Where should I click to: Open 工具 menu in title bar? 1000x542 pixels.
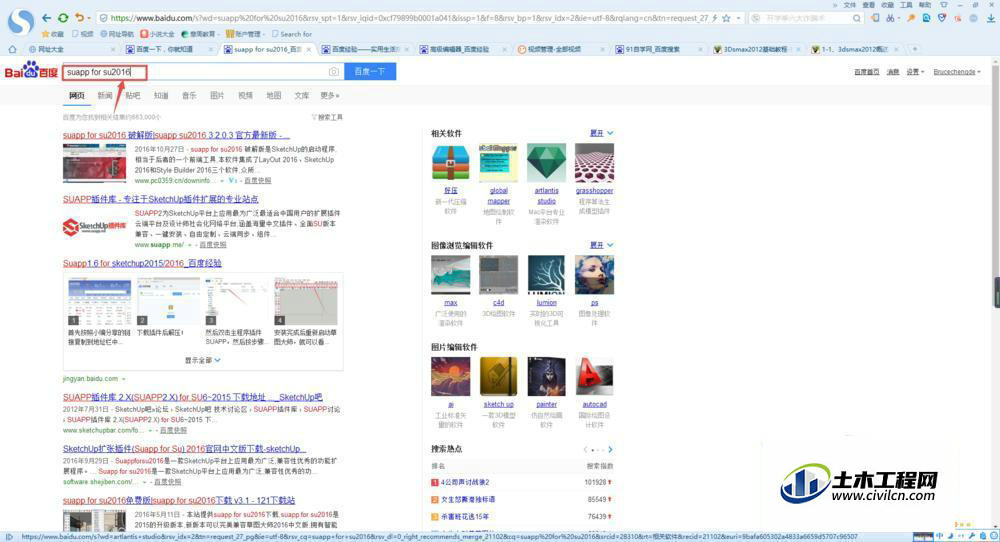click(906, 4)
